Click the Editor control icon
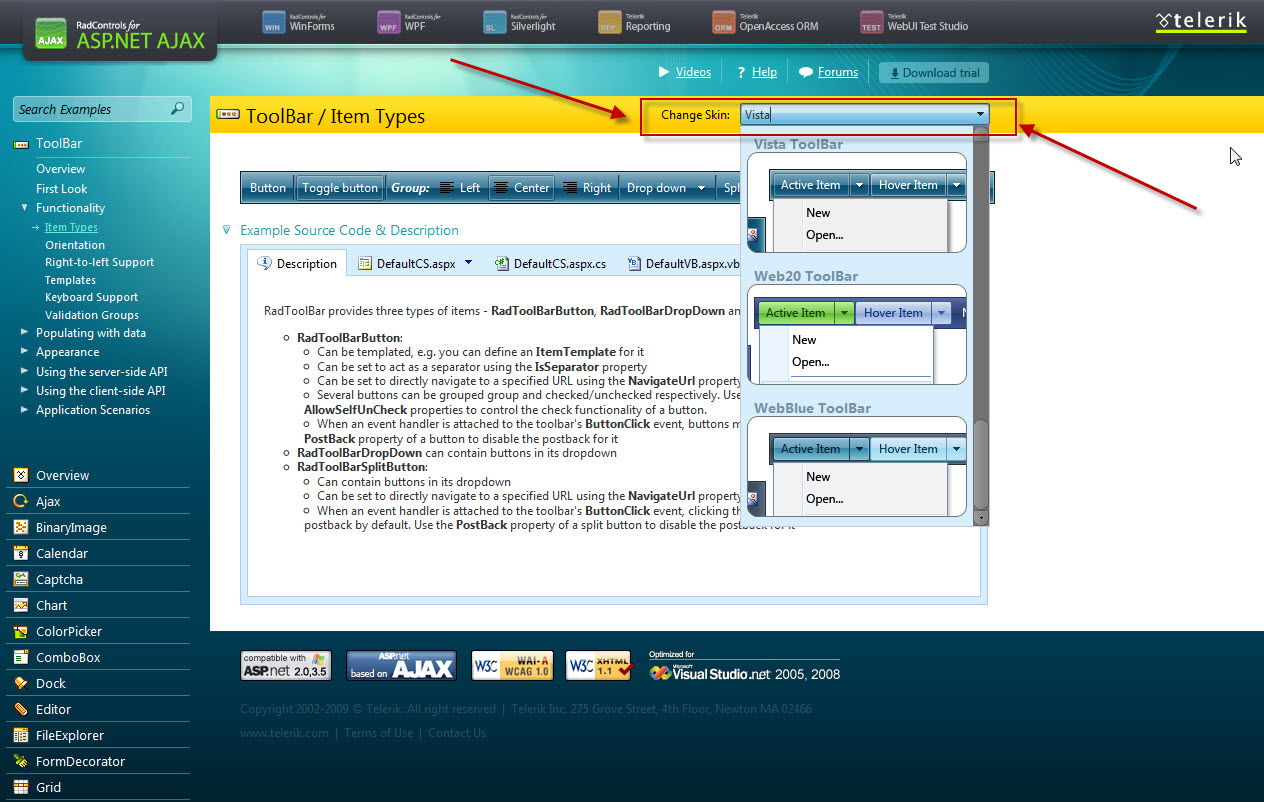This screenshot has height=802, width=1264. coord(20,710)
